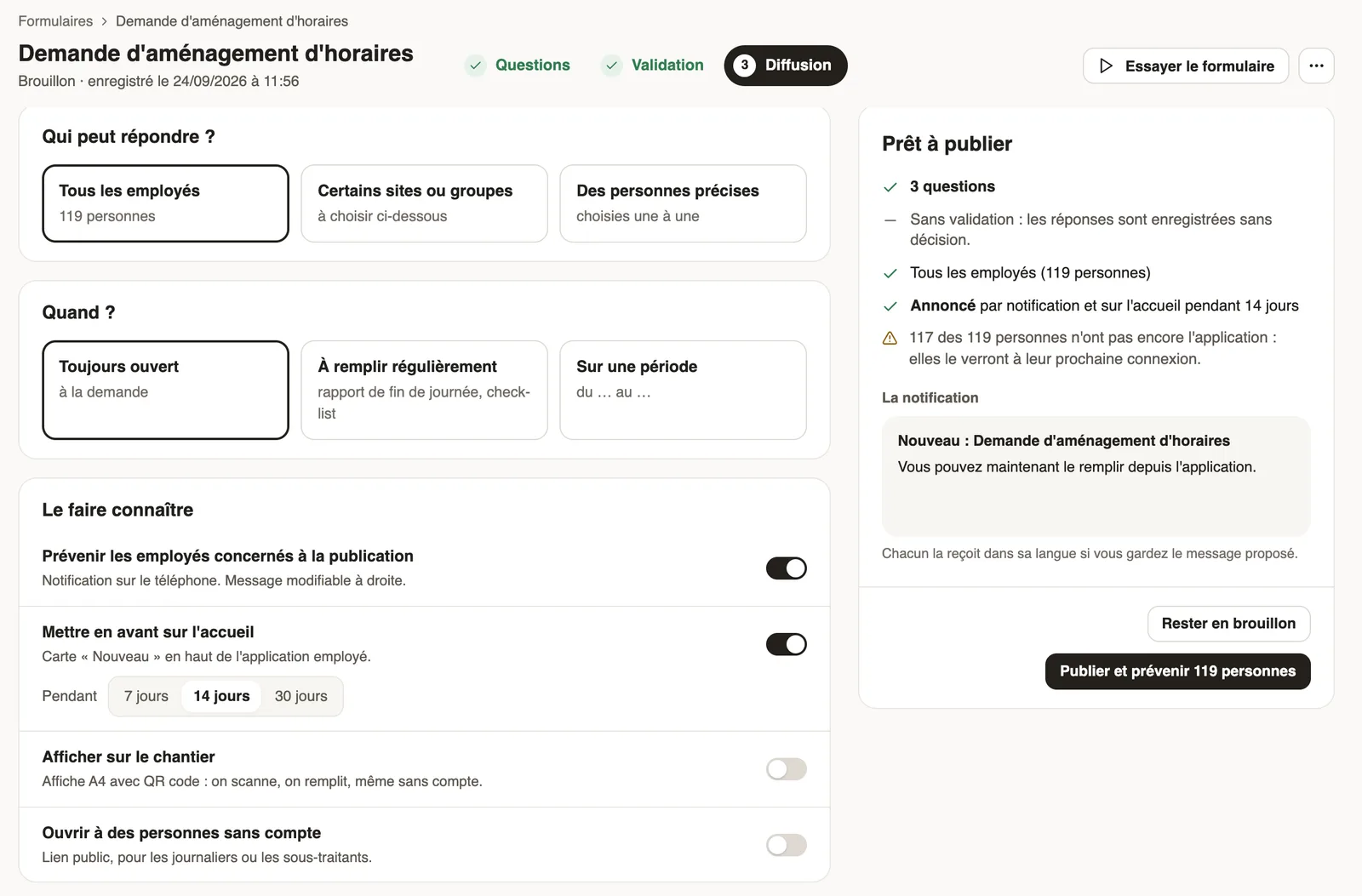1362x896 pixels.
Task: Click the La notification label
Action: [930, 397]
